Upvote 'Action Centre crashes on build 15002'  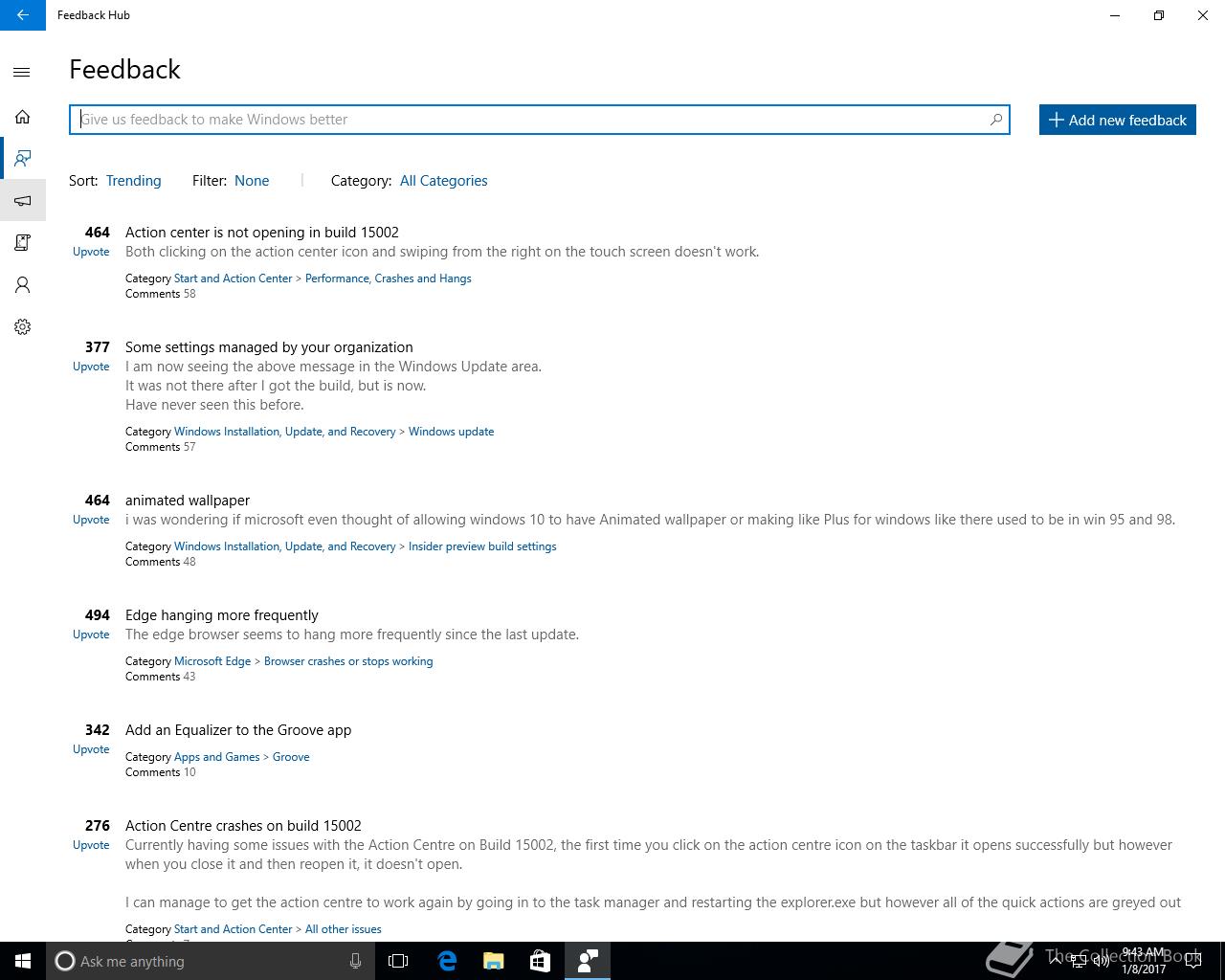click(x=91, y=845)
